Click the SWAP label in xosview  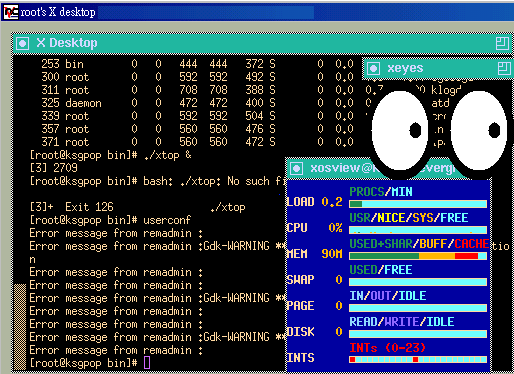300,280
